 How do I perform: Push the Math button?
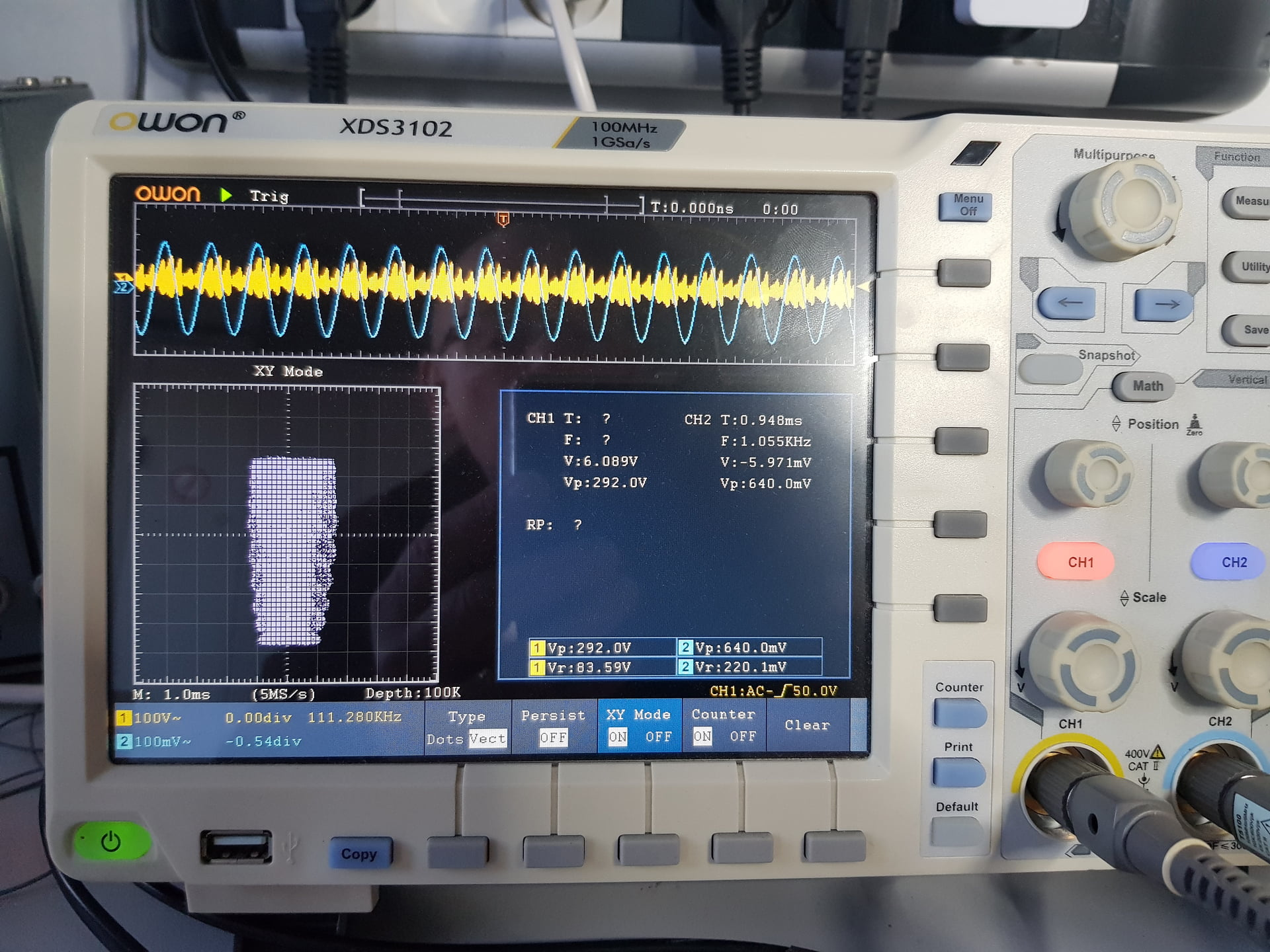[x=1146, y=386]
